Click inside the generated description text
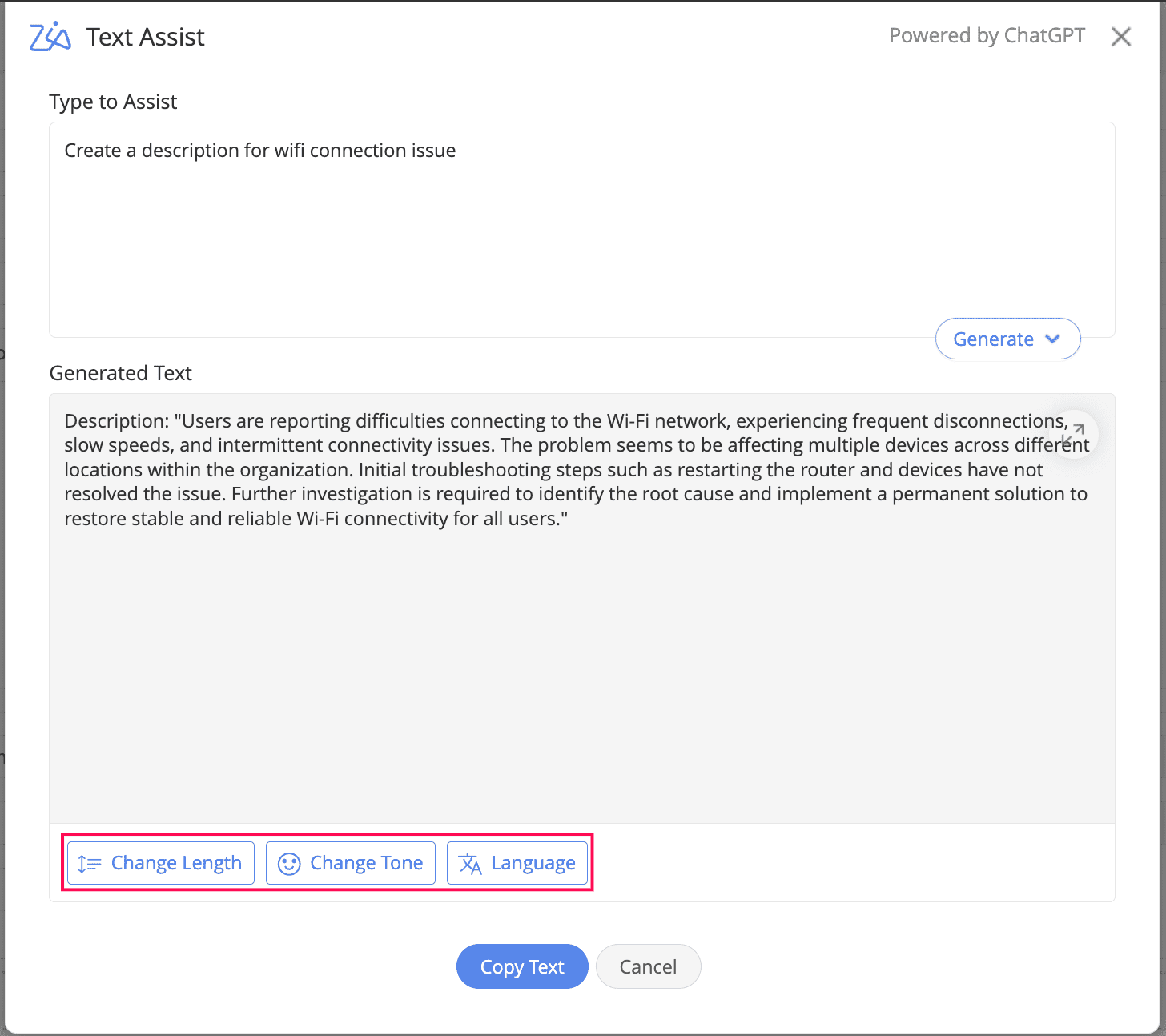This screenshot has width=1166, height=1036. [577, 470]
